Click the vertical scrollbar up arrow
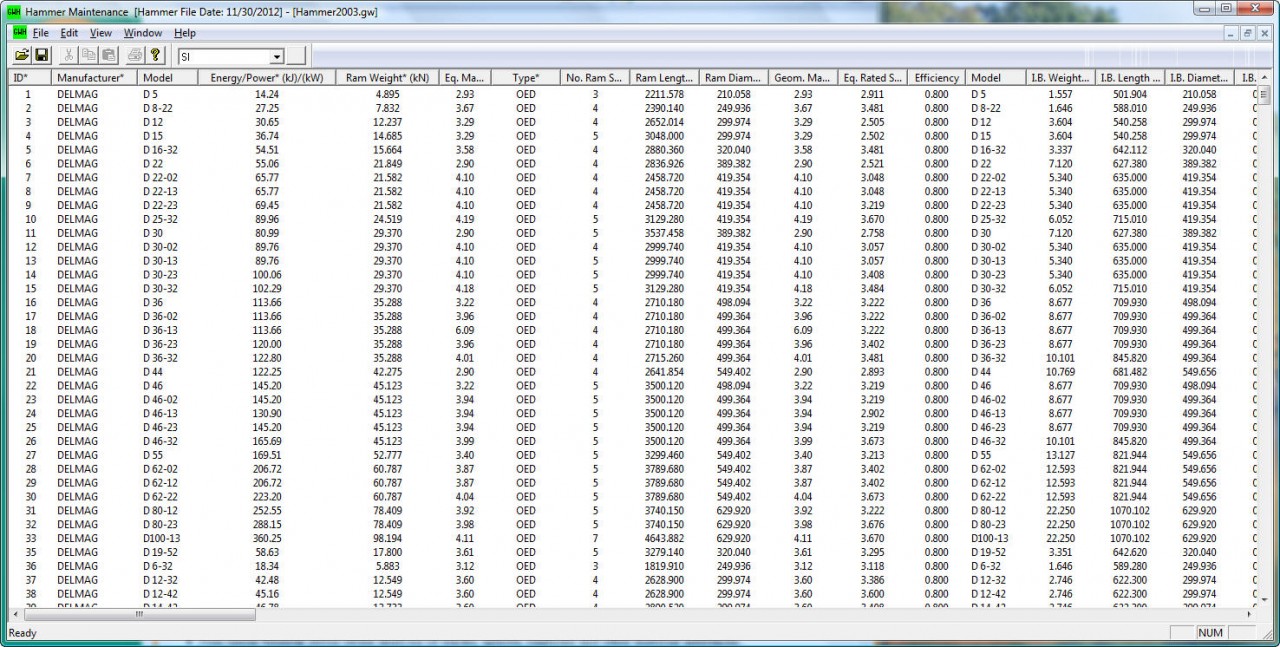Screen dimensions: 1280x647 (1264, 78)
